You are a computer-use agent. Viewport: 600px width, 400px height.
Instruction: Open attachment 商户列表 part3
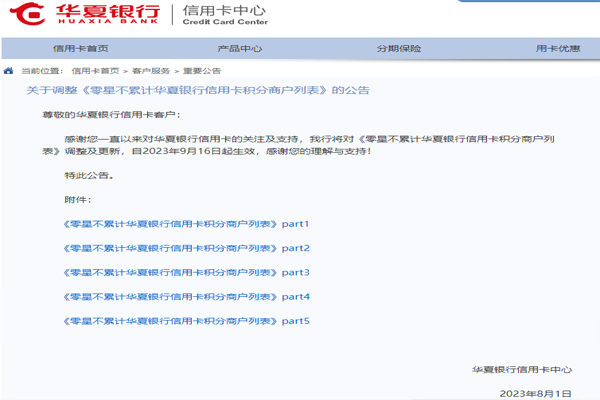click(x=186, y=273)
